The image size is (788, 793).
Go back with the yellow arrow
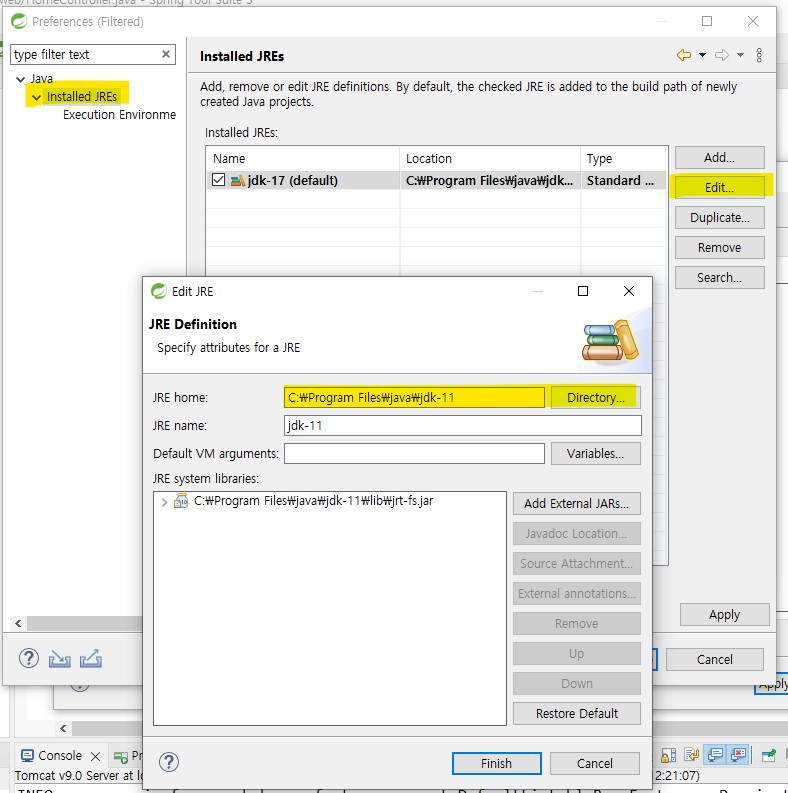click(x=684, y=55)
